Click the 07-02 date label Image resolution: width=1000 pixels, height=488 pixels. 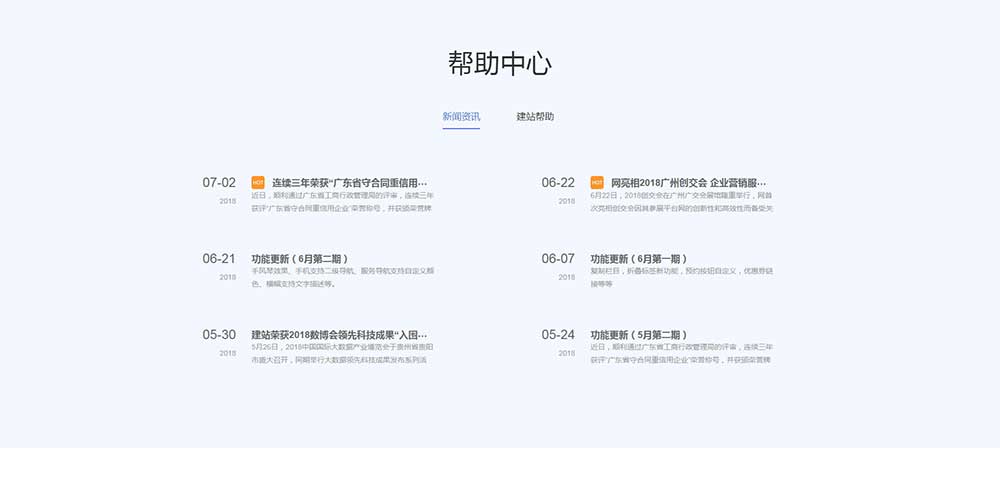(x=219, y=183)
